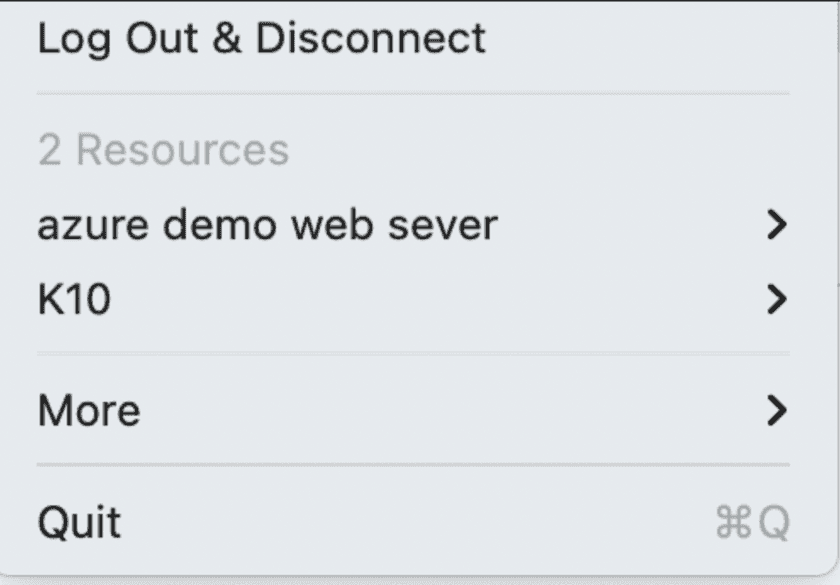This screenshot has height=585, width=840.
Task: Quit the application from the menu
Action: 79,522
